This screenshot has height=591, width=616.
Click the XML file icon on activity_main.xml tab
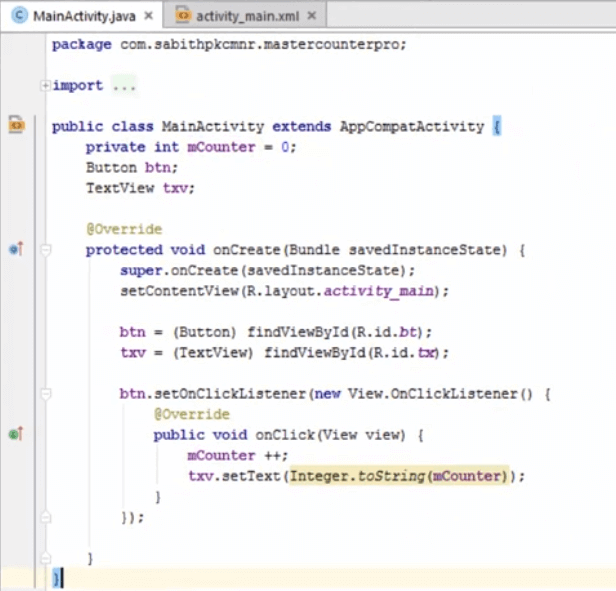click(x=182, y=15)
